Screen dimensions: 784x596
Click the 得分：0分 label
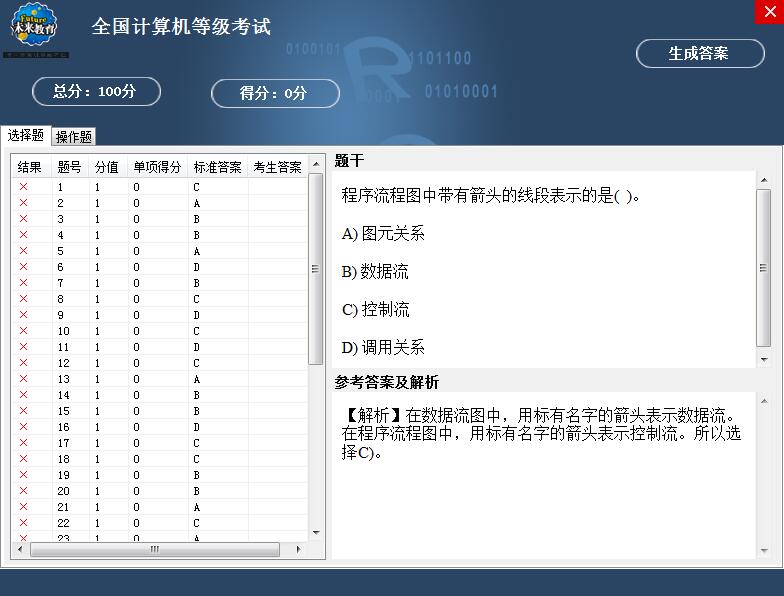click(275, 93)
